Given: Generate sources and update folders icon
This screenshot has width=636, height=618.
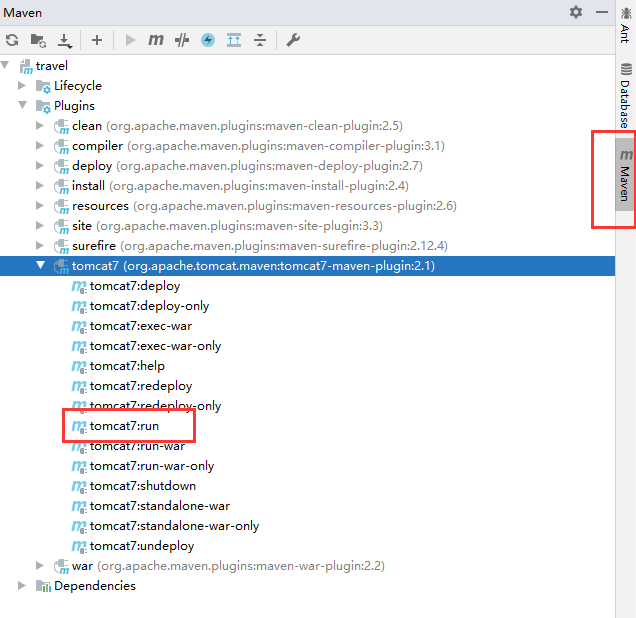Looking at the screenshot, I should pos(38,40).
